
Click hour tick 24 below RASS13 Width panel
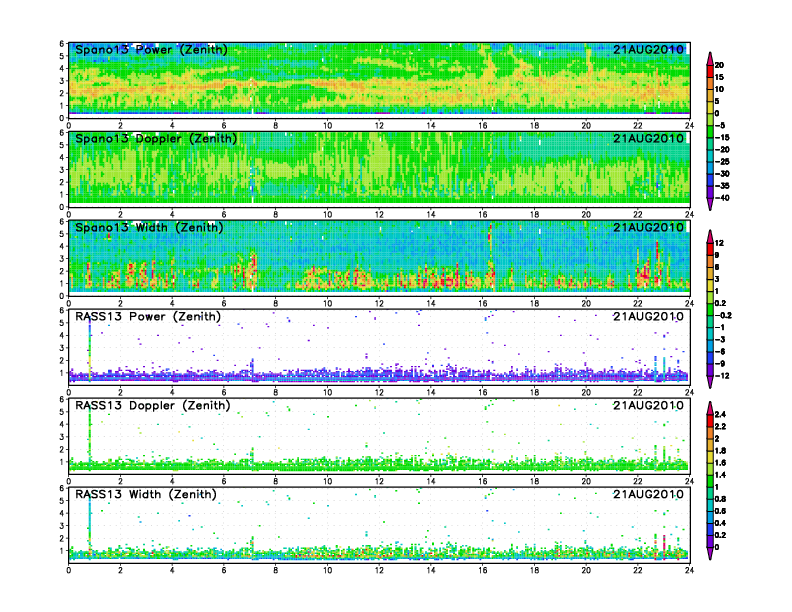pyautogui.click(x=689, y=570)
